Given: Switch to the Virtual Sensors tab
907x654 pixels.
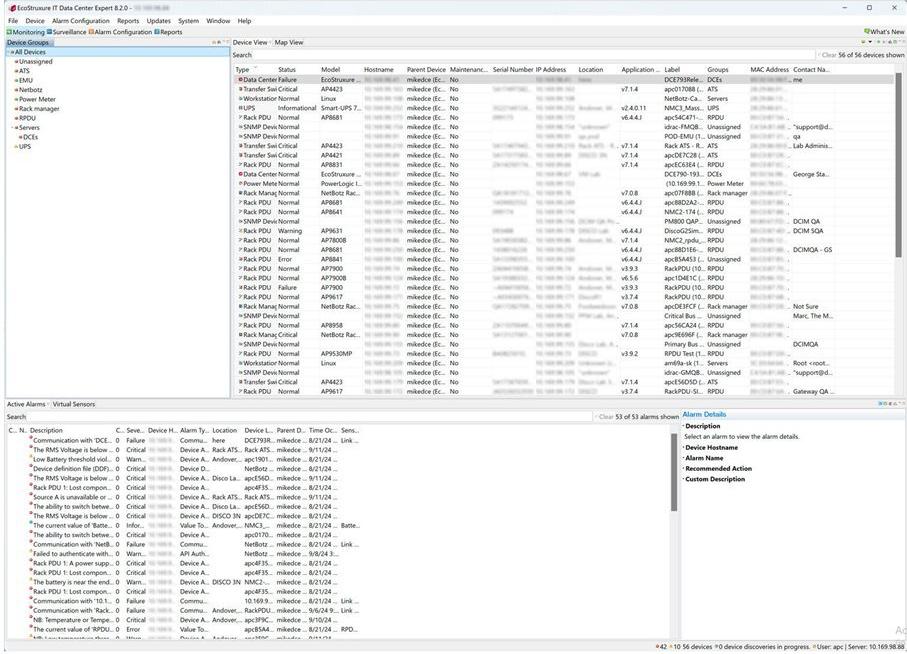Looking at the screenshot, I should [74, 404].
